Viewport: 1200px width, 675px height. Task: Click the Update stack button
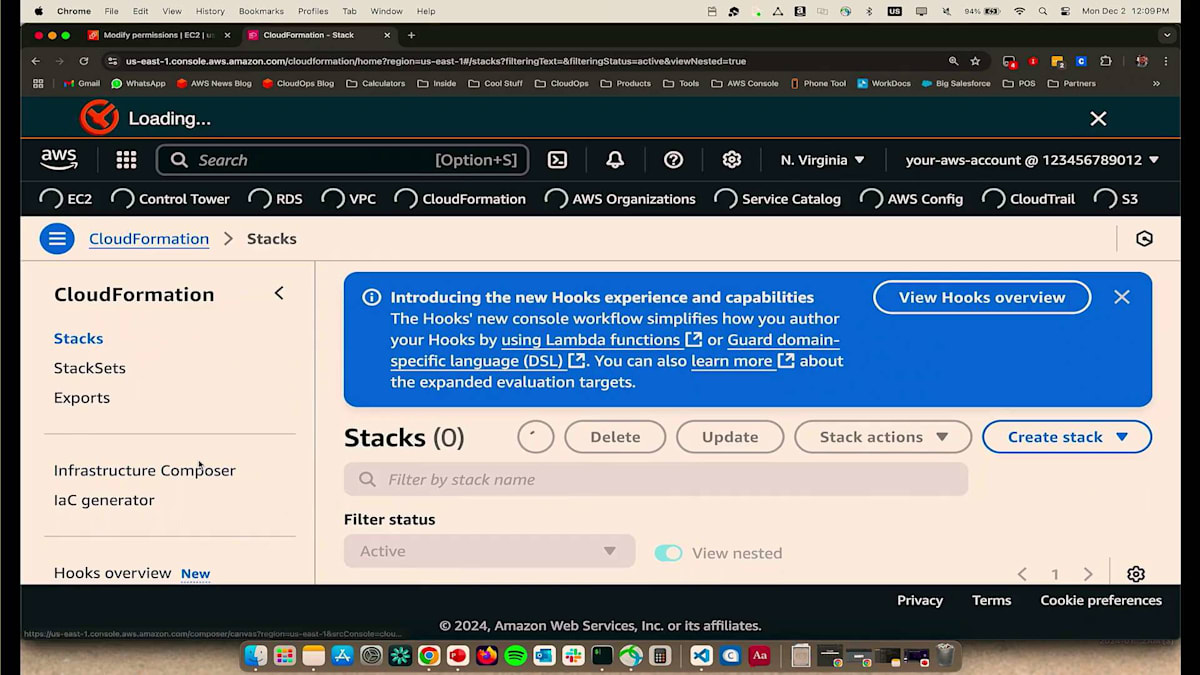(730, 437)
